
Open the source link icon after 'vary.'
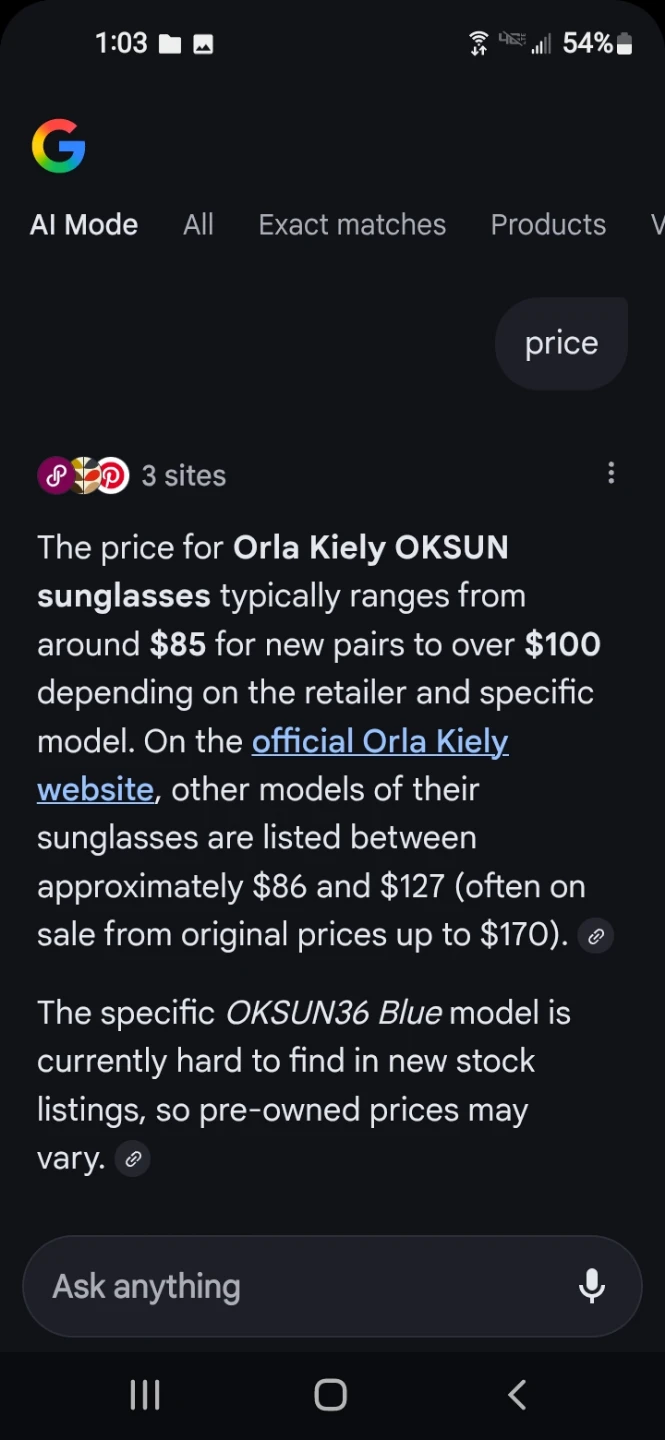[x=133, y=1159]
